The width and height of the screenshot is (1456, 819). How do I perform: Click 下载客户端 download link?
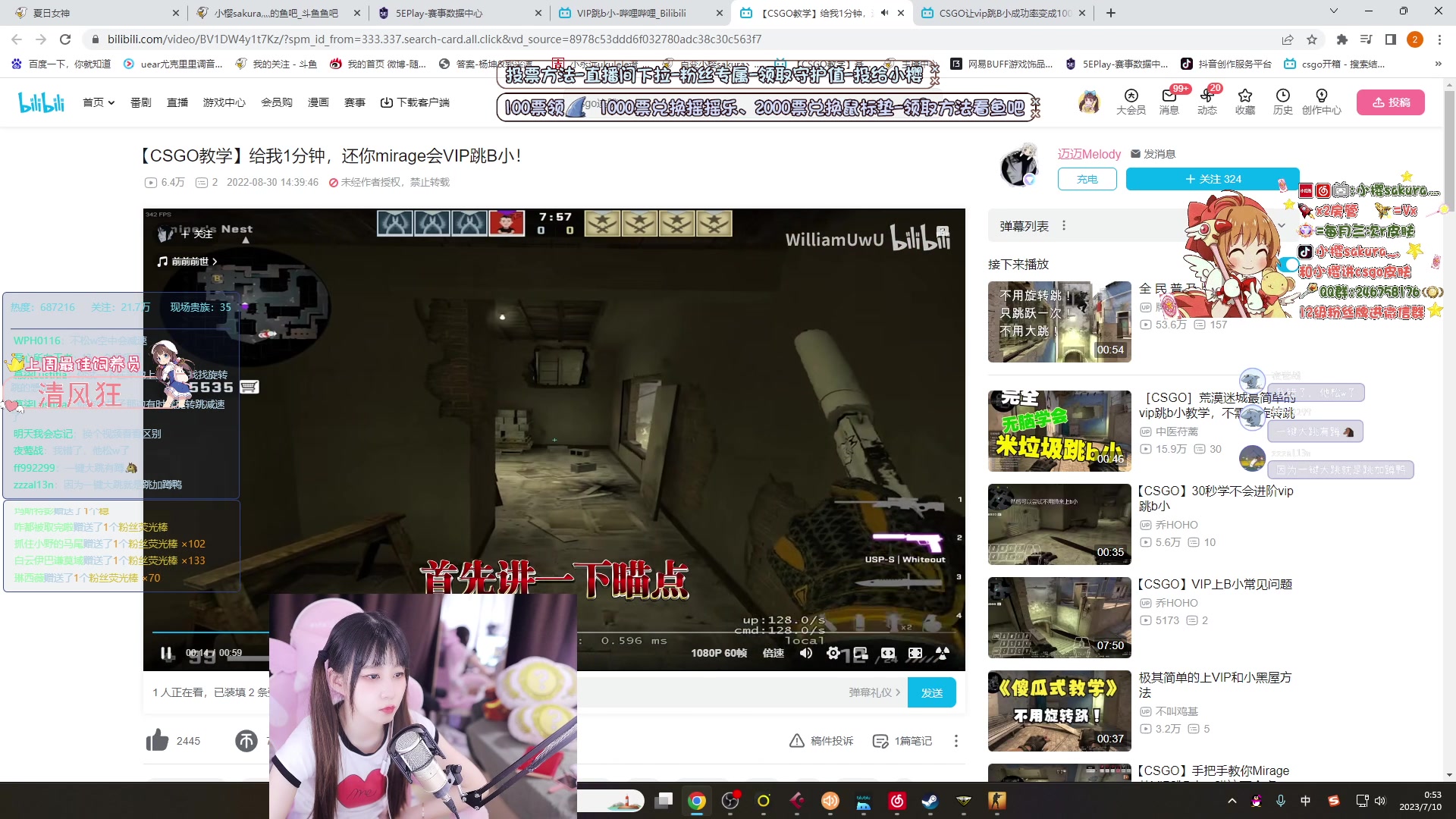pos(415,102)
